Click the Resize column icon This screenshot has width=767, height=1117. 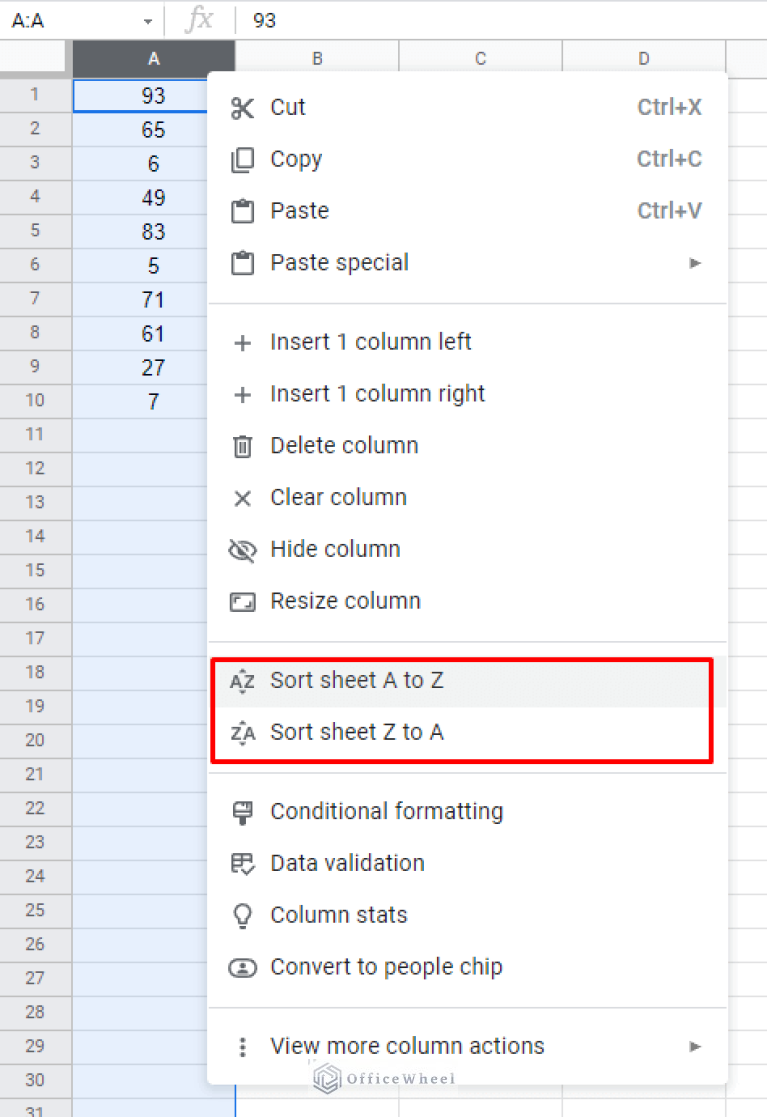(242, 602)
